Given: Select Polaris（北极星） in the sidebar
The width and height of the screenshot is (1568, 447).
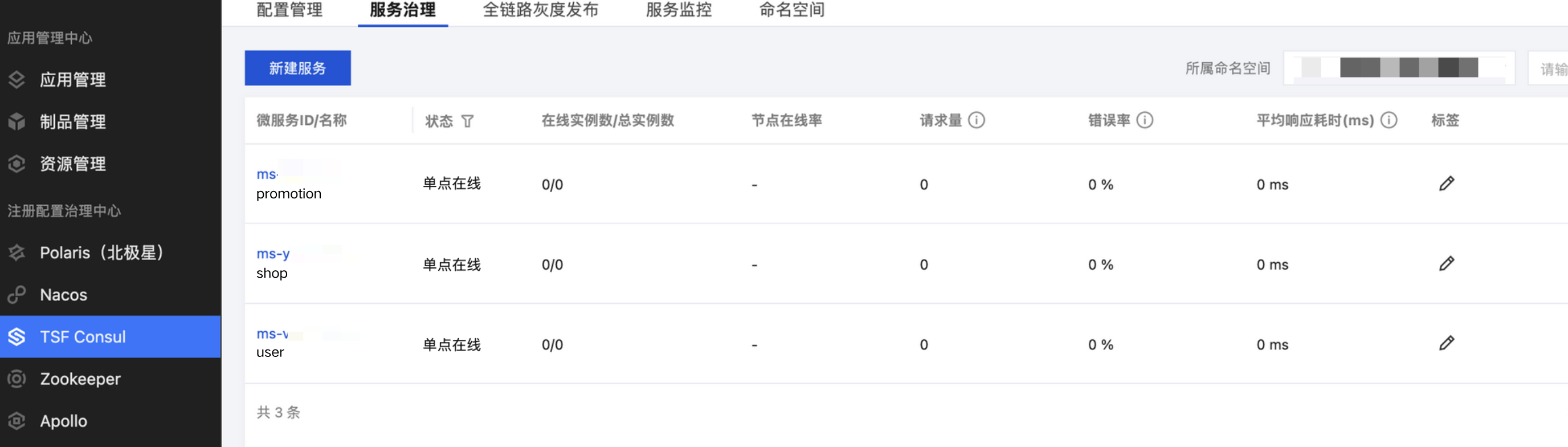Looking at the screenshot, I should coord(101,253).
